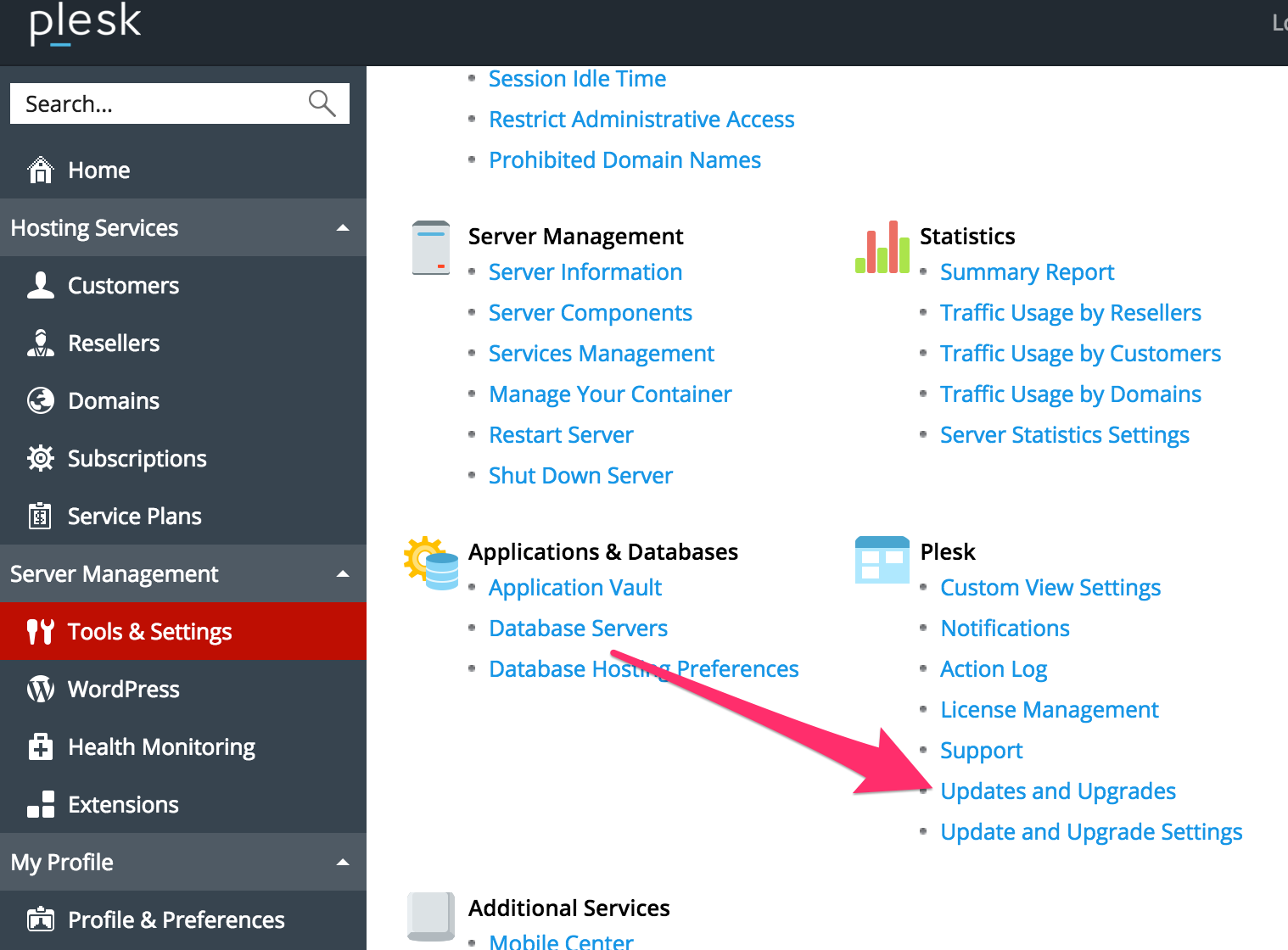The height and width of the screenshot is (950, 1288).
Task: Select the Service Plans clipboard icon
Action: pyautogui.click(x=40, y=516)
